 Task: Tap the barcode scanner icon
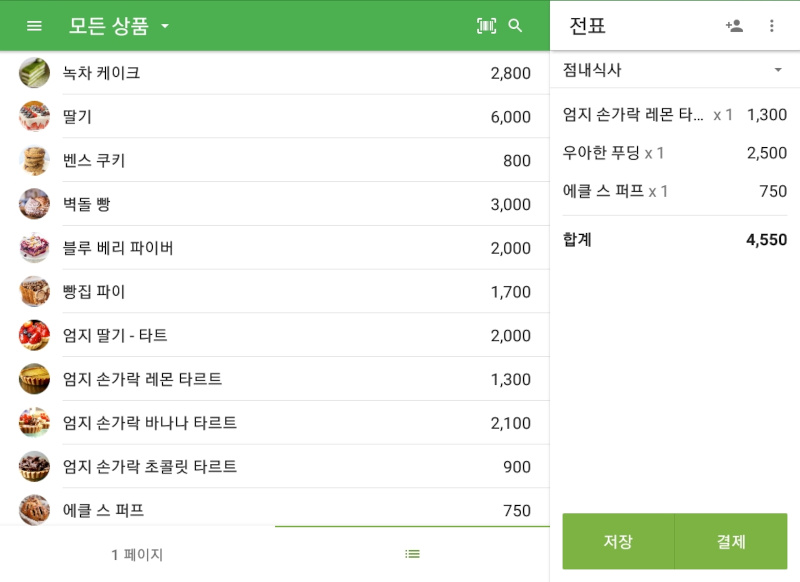[485, 25]
